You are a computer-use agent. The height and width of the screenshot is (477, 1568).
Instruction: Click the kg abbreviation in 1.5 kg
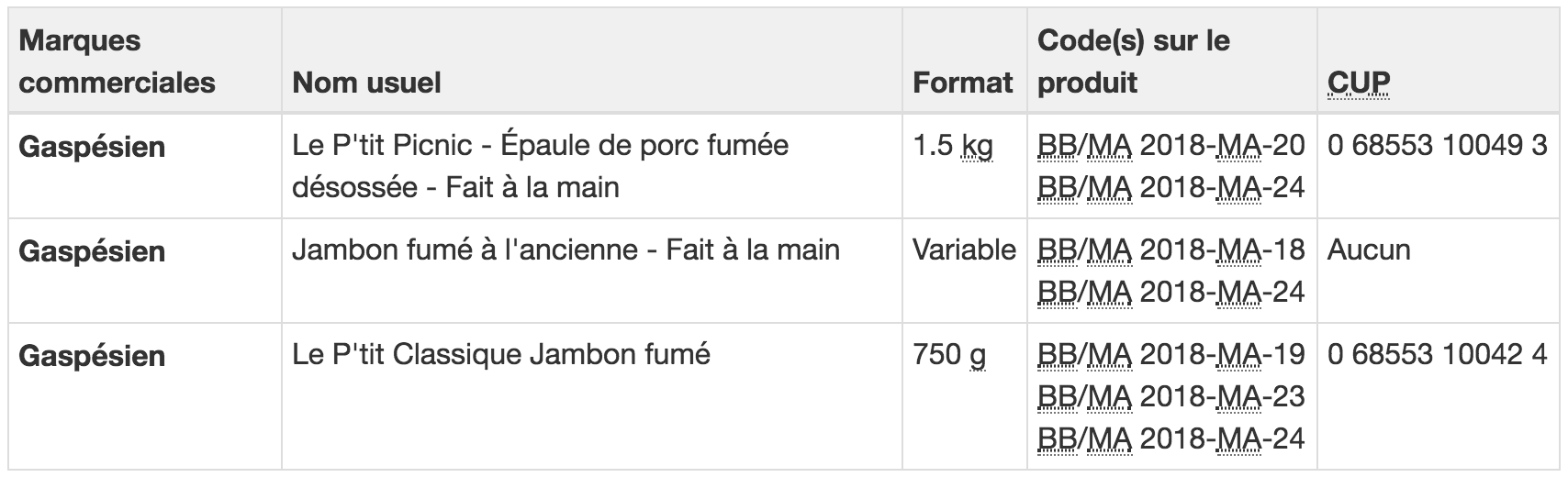pyautogui.click(x=977, y=147)
